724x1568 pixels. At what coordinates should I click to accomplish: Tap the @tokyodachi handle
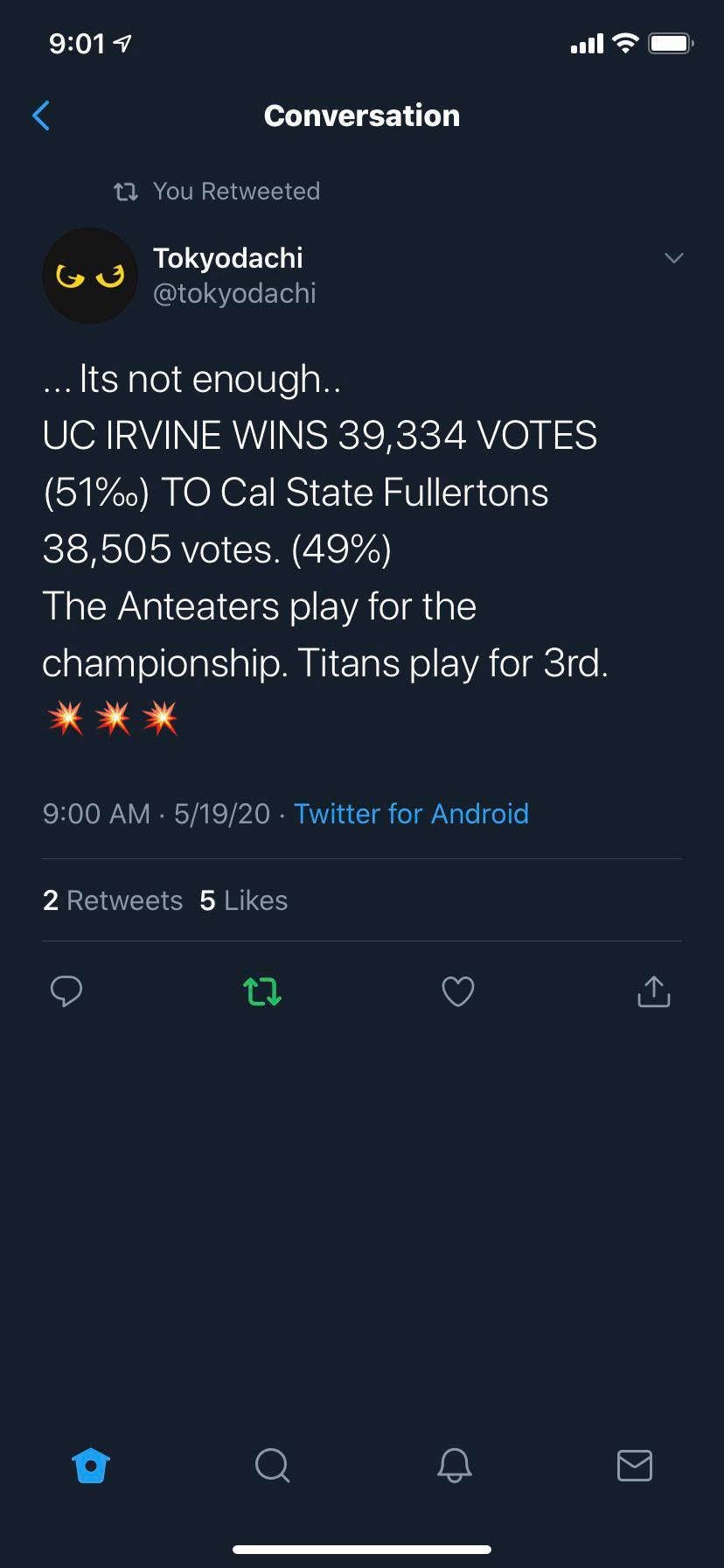234,294
